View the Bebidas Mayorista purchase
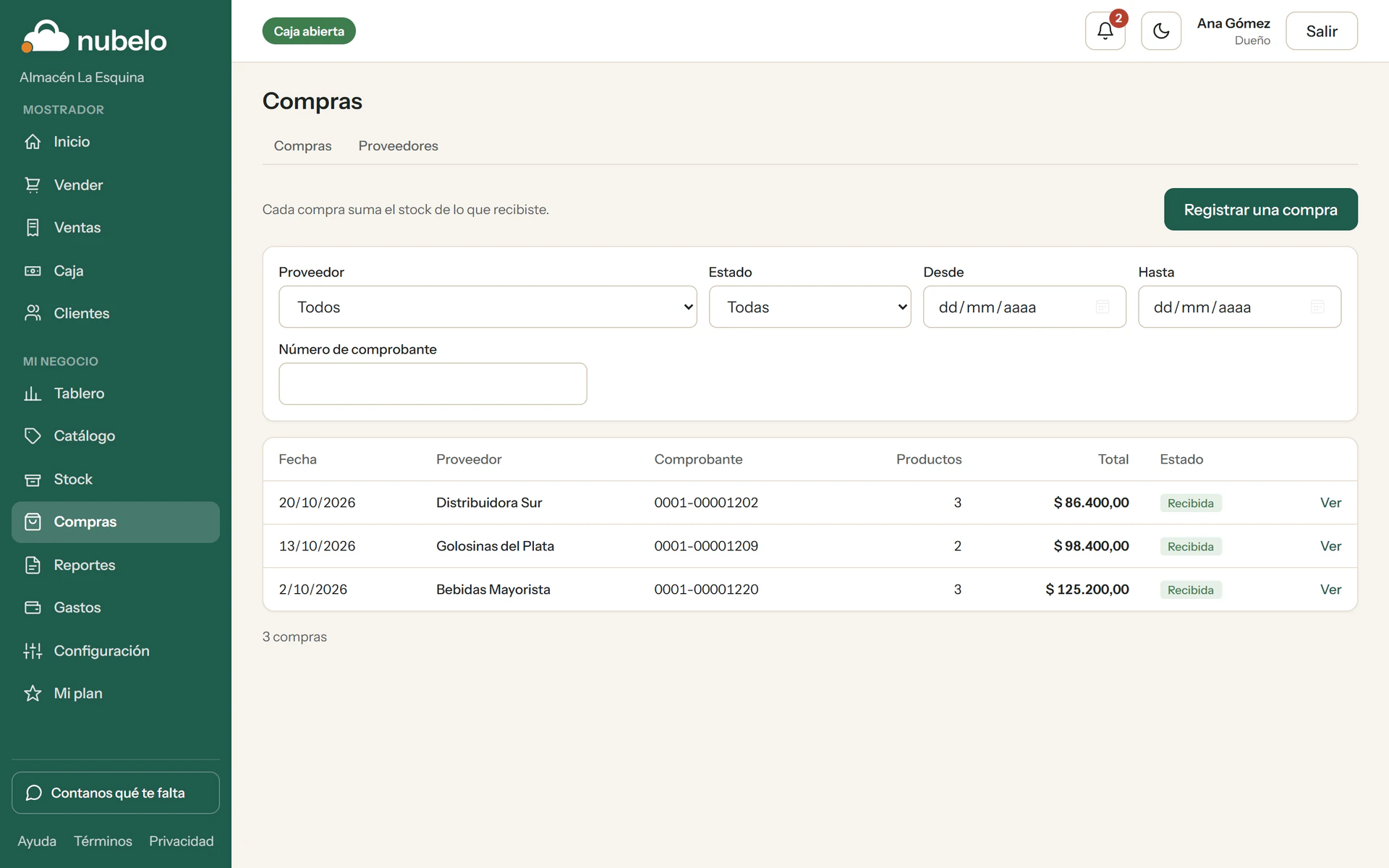 1330,590
